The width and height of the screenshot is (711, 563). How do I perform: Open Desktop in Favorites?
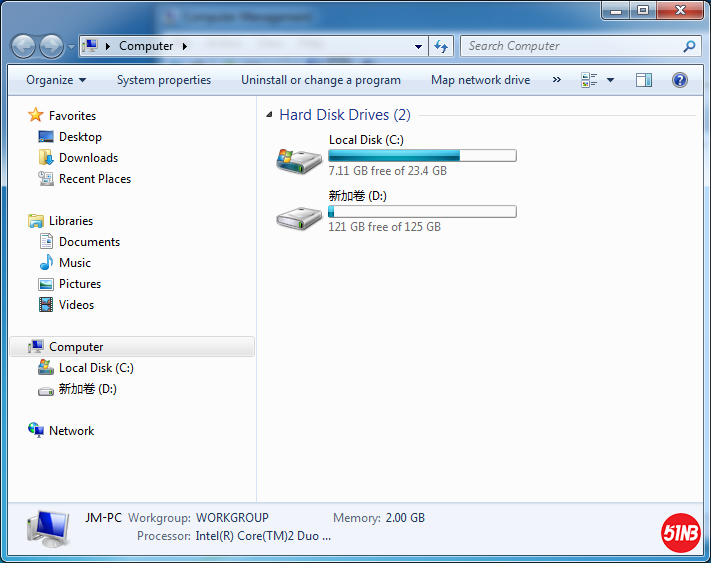80,137
